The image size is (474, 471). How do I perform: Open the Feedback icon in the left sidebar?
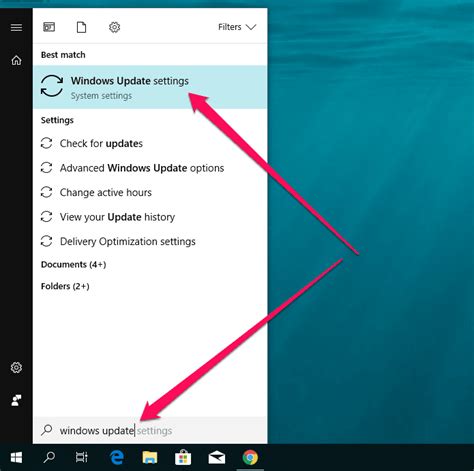(x=16, y=400)
